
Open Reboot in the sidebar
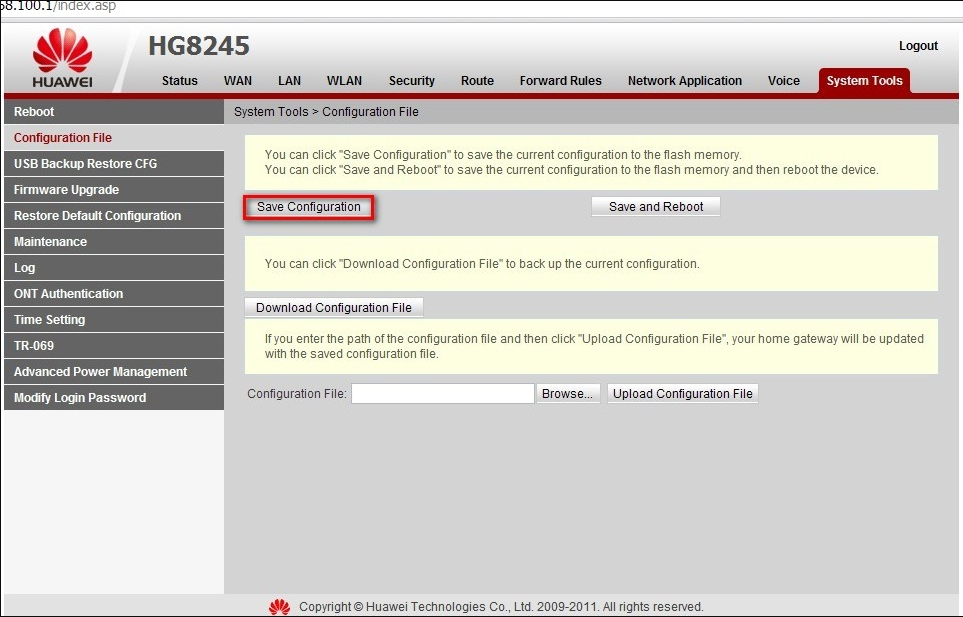tap(35, 112)
